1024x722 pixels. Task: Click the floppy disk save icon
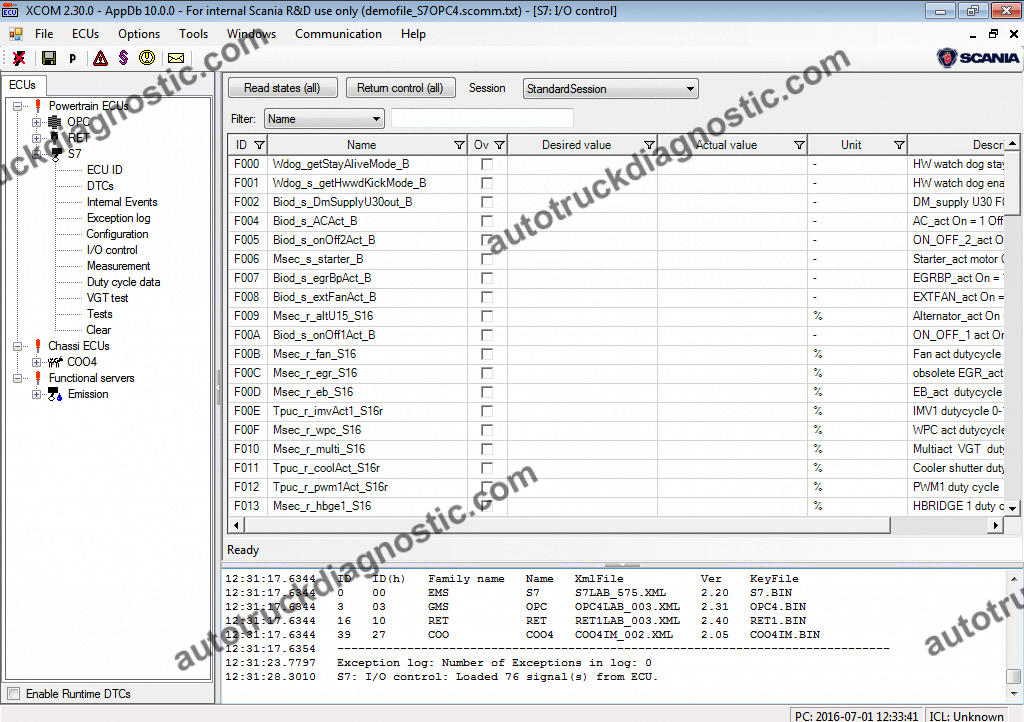click(x=48, y=58)
